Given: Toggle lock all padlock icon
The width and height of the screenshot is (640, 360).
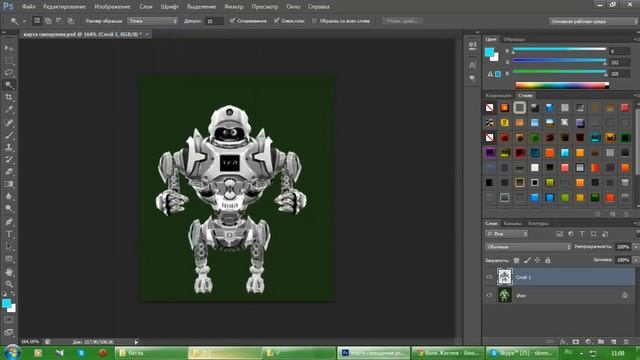Looking at the screenshot, I should click(548, 260).
